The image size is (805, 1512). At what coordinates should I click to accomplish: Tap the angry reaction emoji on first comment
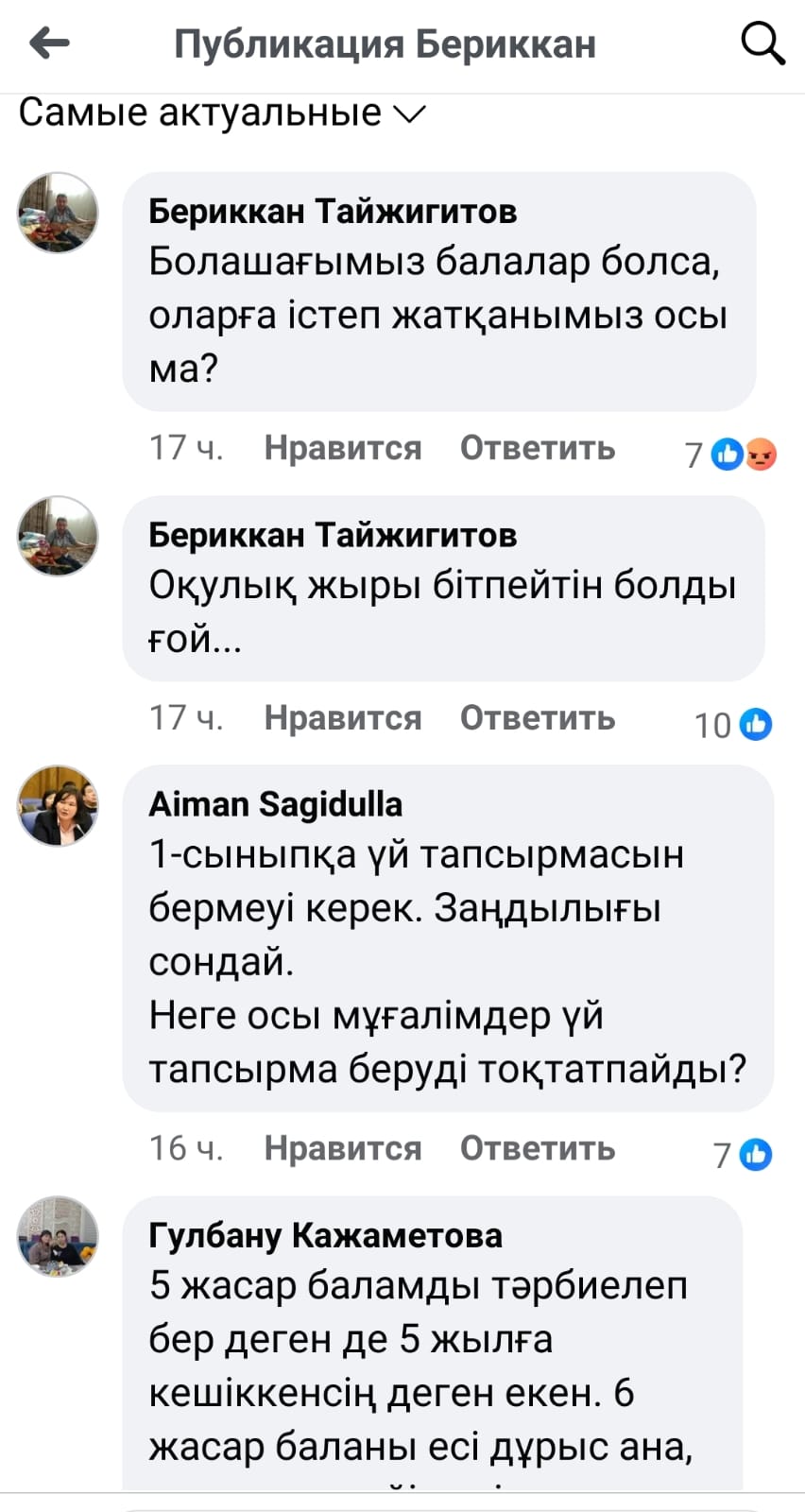click(762, 455)
